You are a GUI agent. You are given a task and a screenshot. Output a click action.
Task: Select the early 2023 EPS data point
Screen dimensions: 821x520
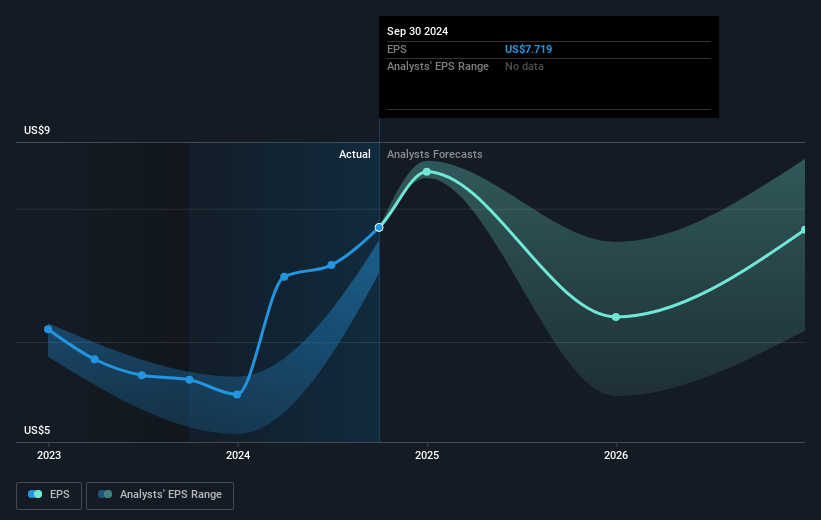48,329
